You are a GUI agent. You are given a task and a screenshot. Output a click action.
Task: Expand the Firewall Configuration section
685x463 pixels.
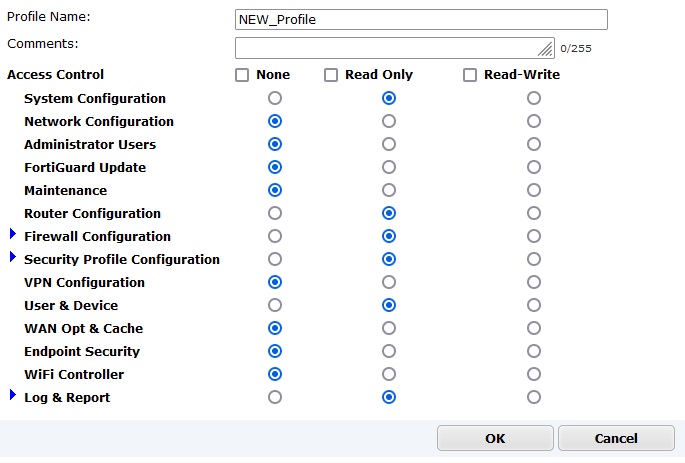click(x=13, y=235)
